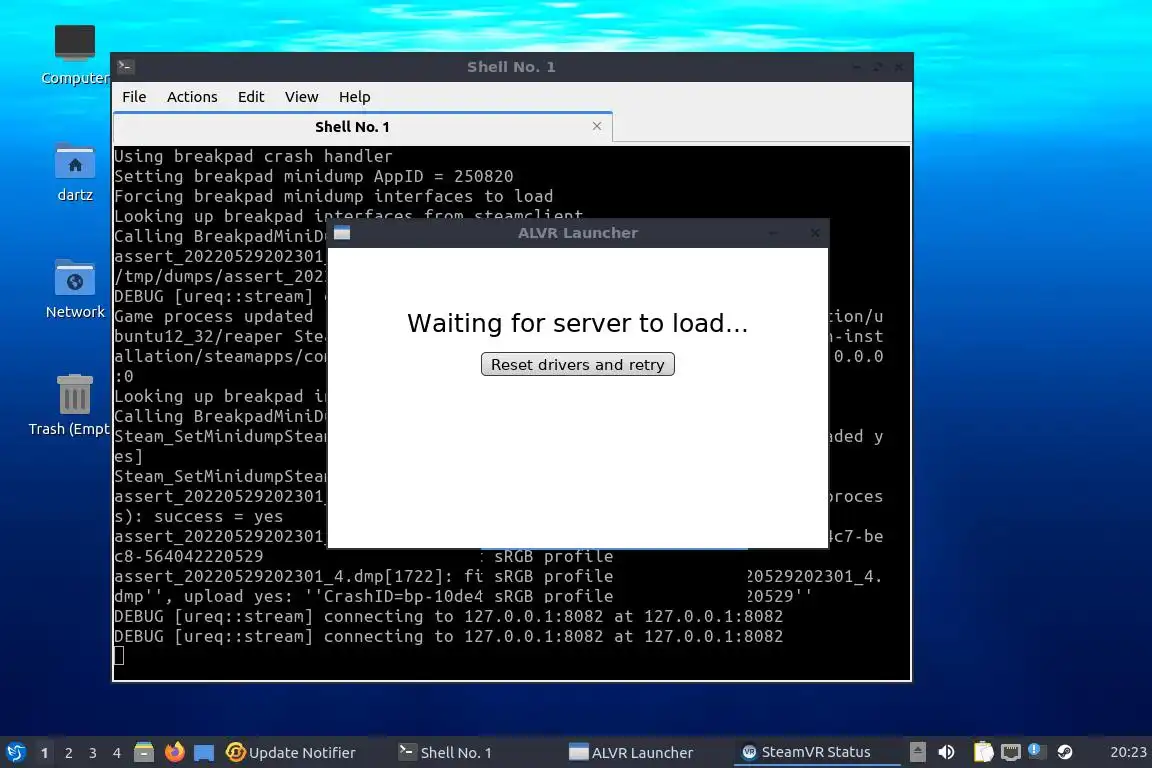Minimize the ALVR Launcher window
This screenshot has height=768, width=1152.
tap(773, 233)
